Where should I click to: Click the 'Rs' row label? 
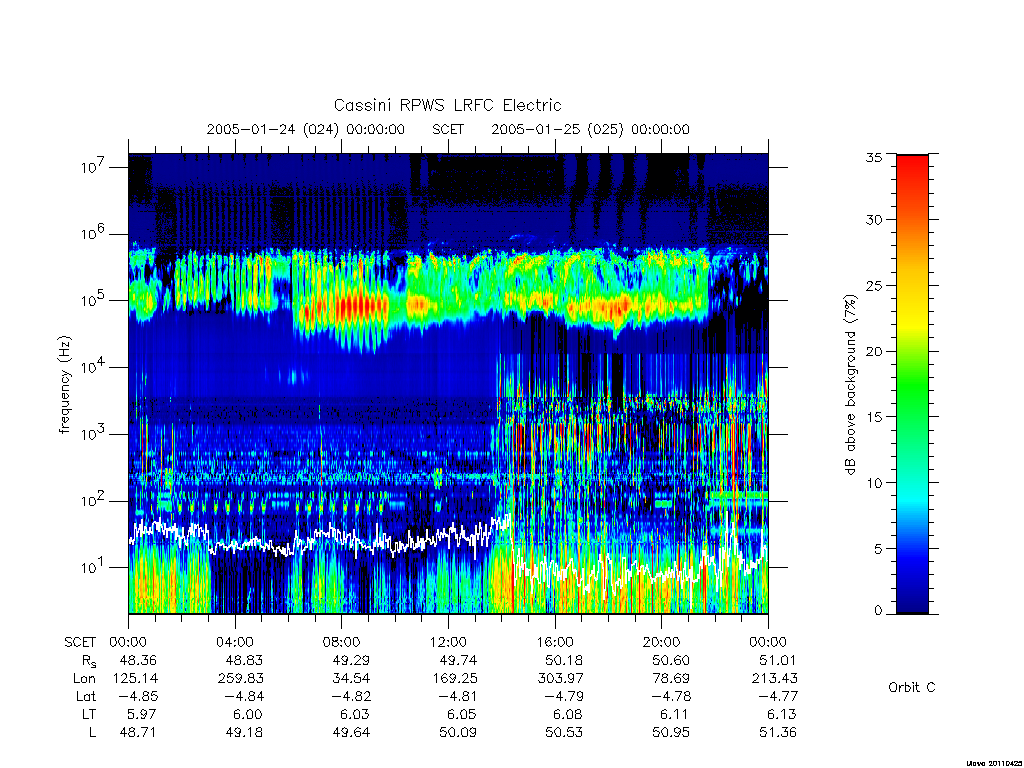coord(88,661)
